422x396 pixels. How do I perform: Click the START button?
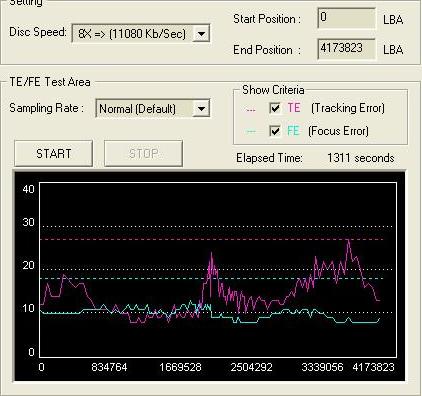[x=54, y=153]
